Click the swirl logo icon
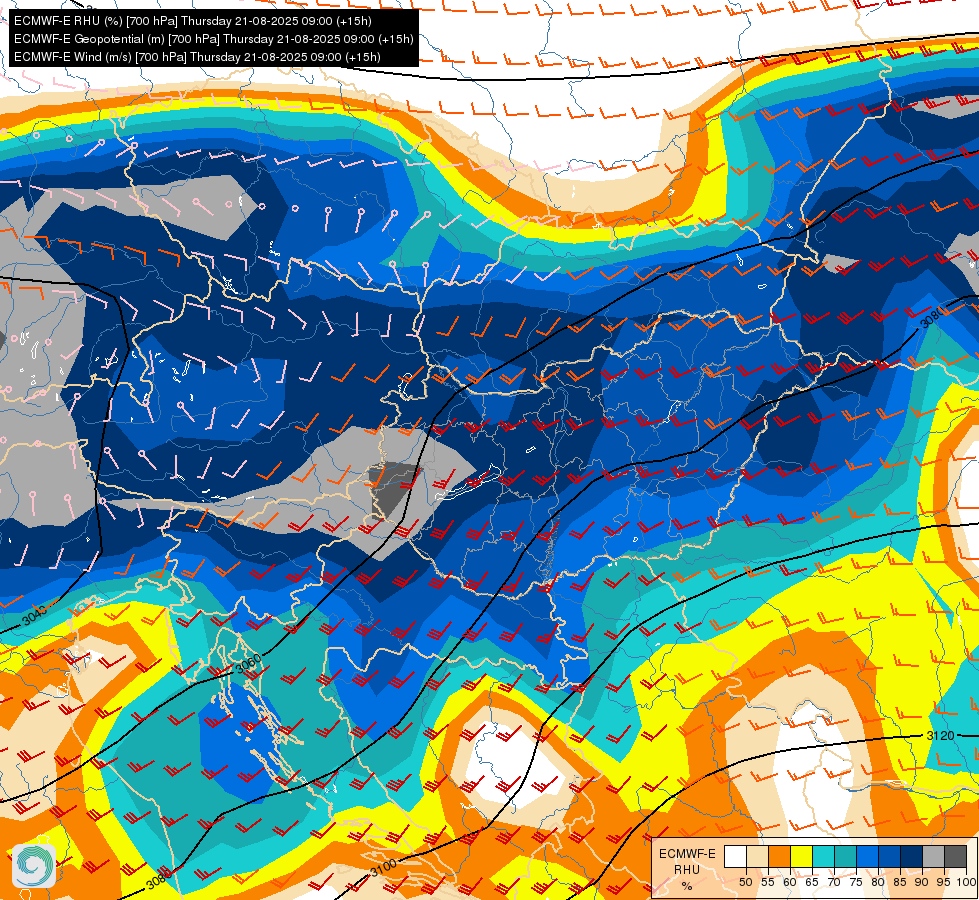The image size is (979, 900). pos(33,866)
